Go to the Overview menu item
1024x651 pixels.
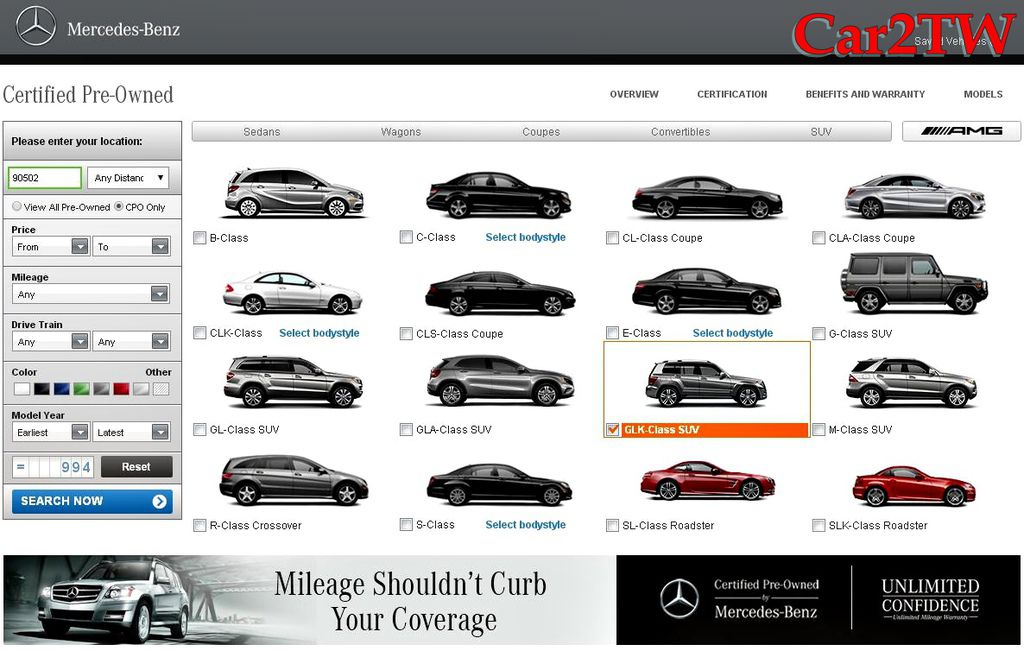click(634, 94)
